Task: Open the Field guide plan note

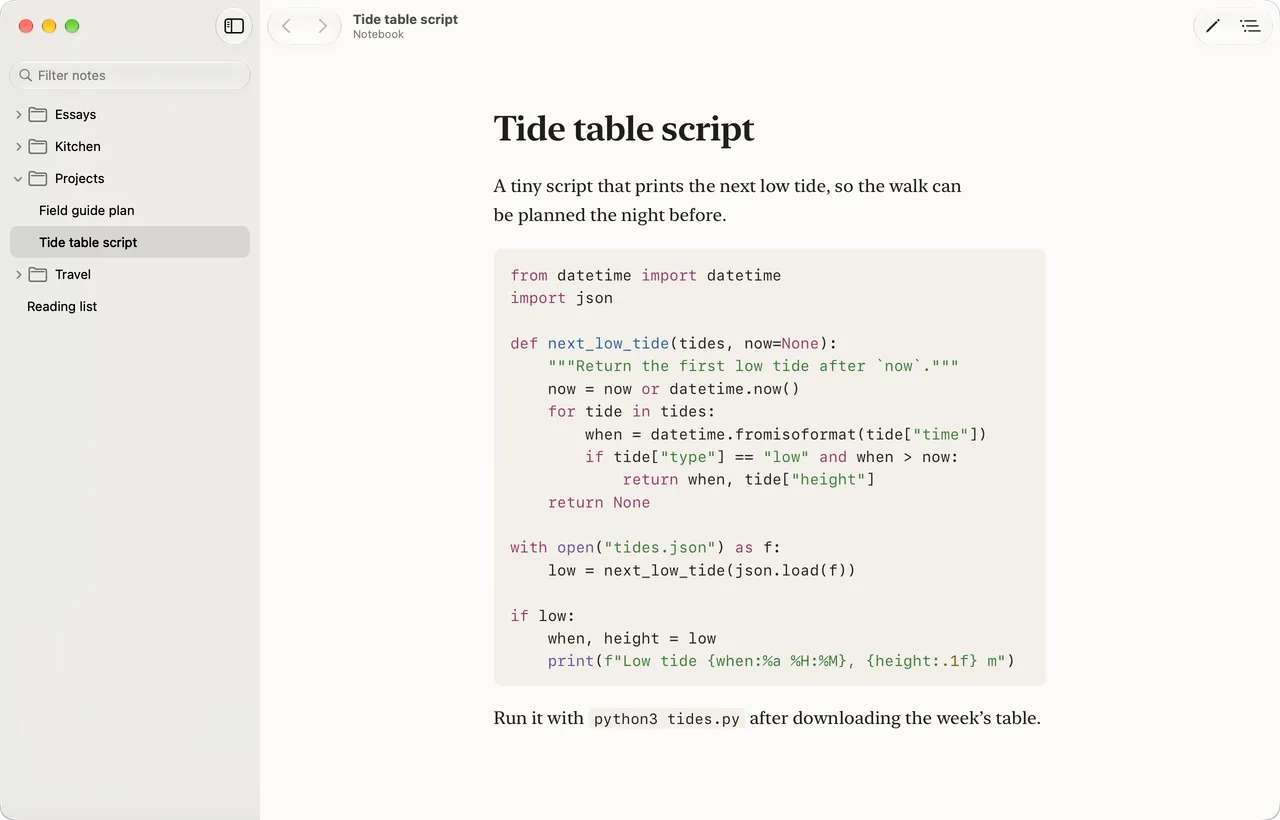Action: point(130,210)
